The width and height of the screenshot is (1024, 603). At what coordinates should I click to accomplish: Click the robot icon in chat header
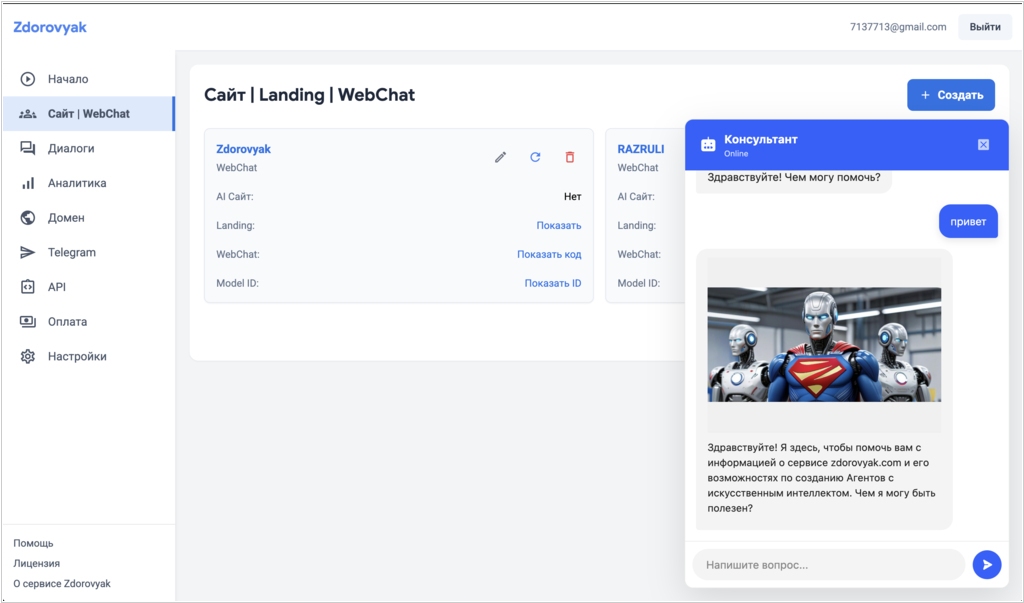708,144
